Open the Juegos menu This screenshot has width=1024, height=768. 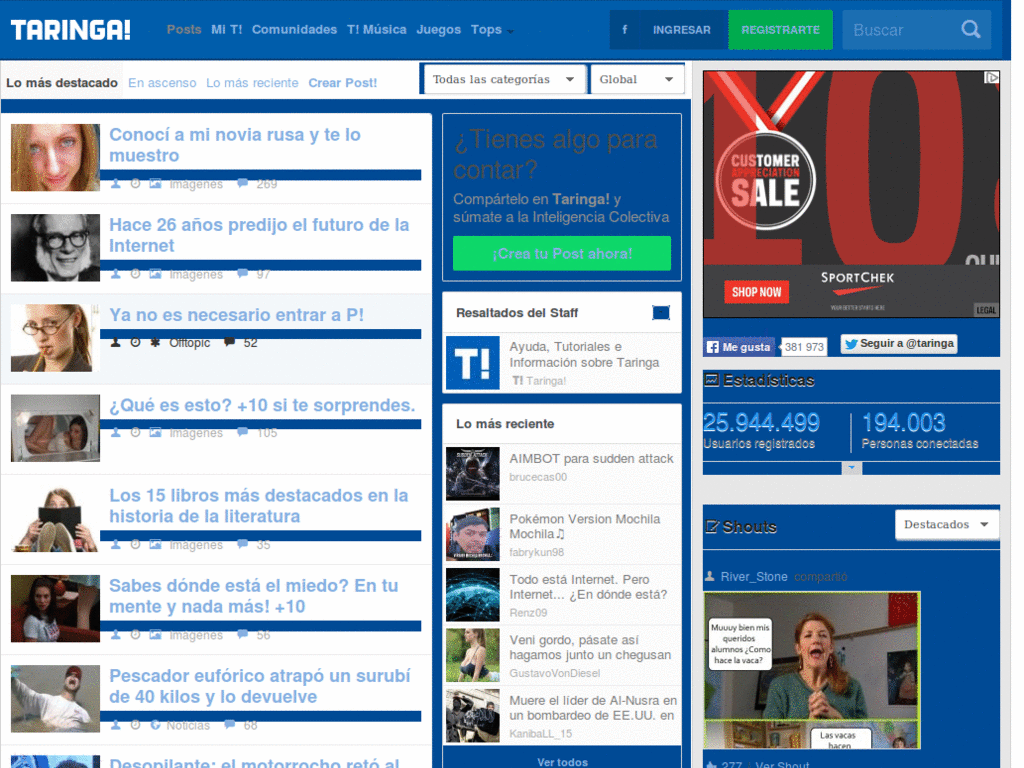pos(438,29)
